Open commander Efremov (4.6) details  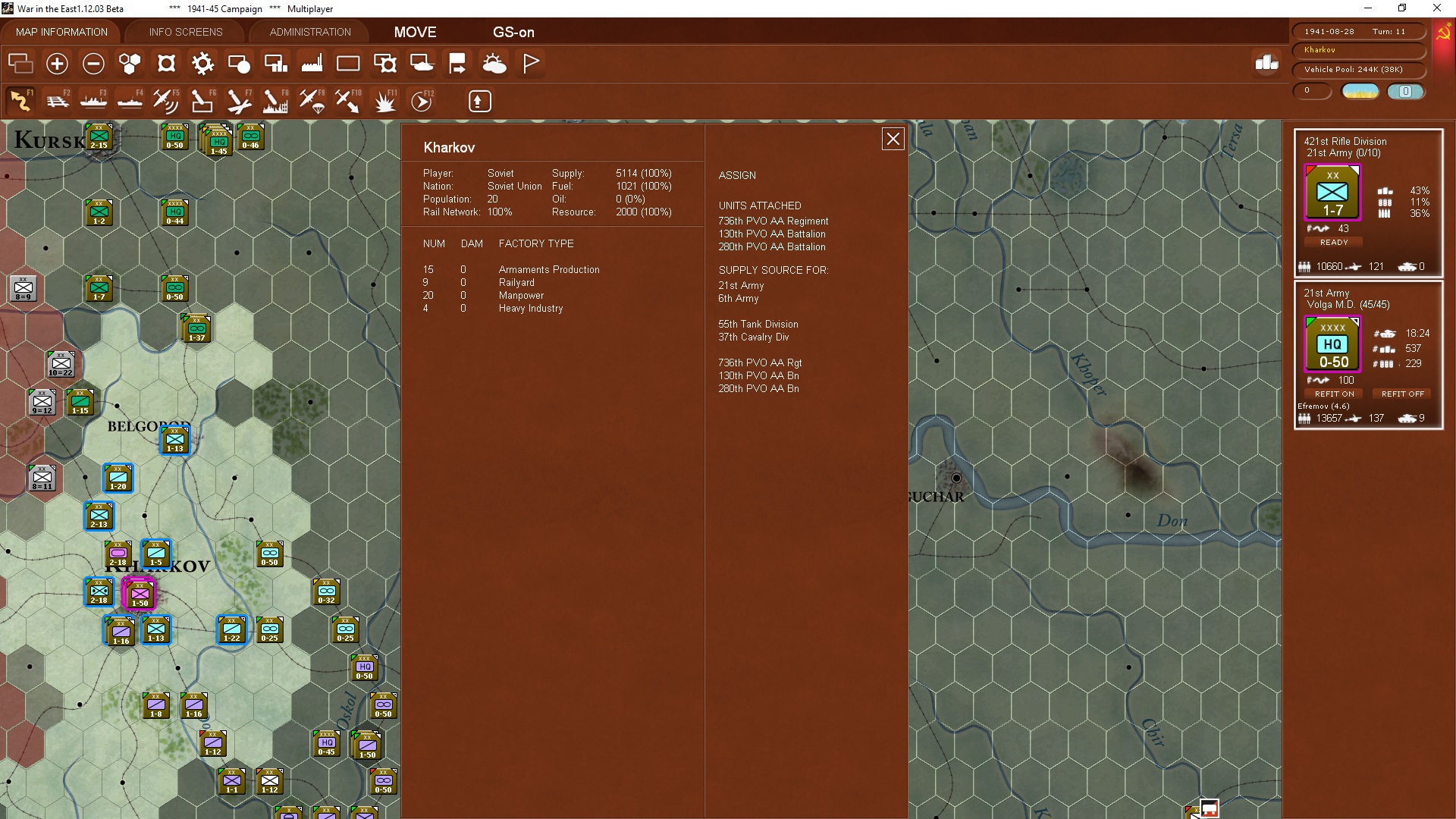(1323, 406)
